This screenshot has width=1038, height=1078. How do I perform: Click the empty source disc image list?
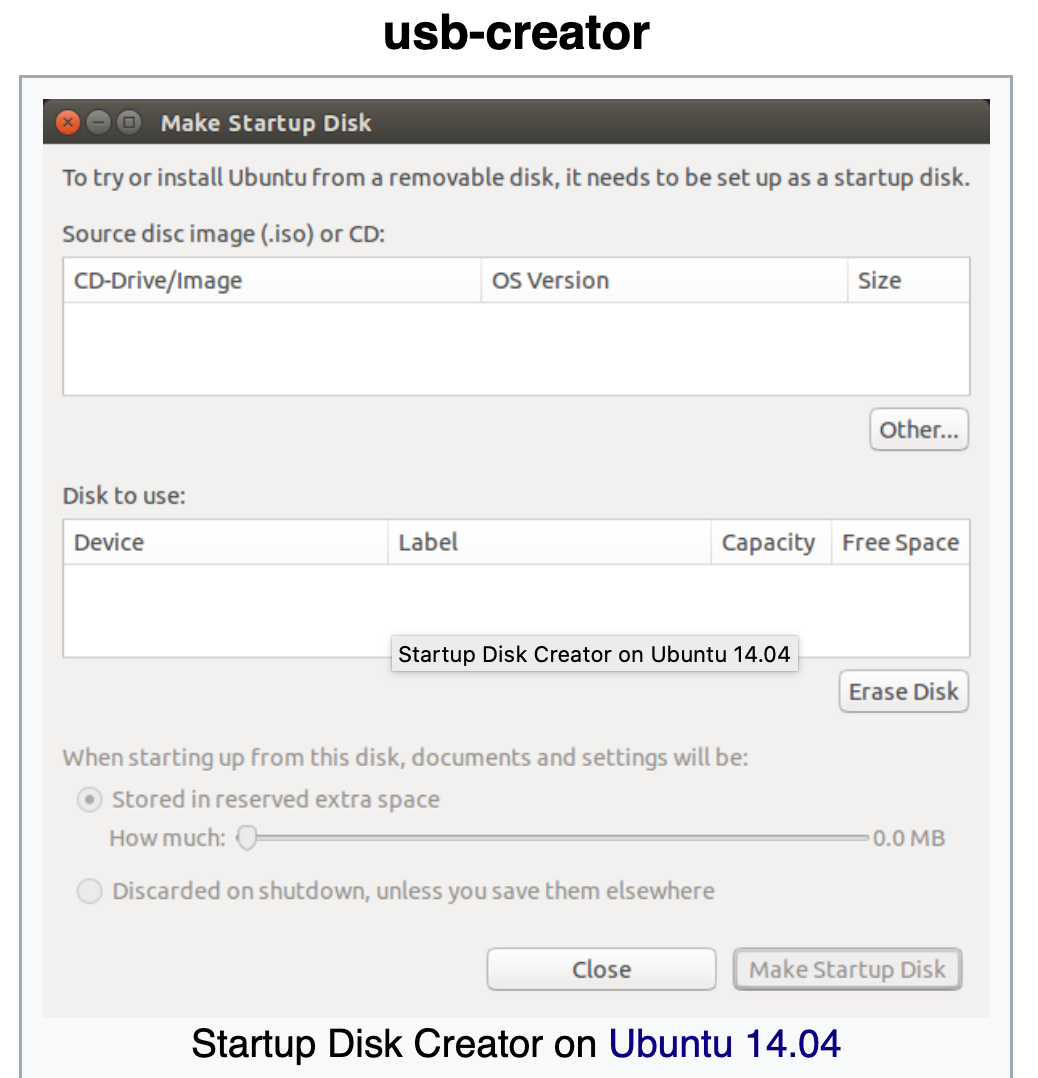pyautogui.click(x=516, y=348)
